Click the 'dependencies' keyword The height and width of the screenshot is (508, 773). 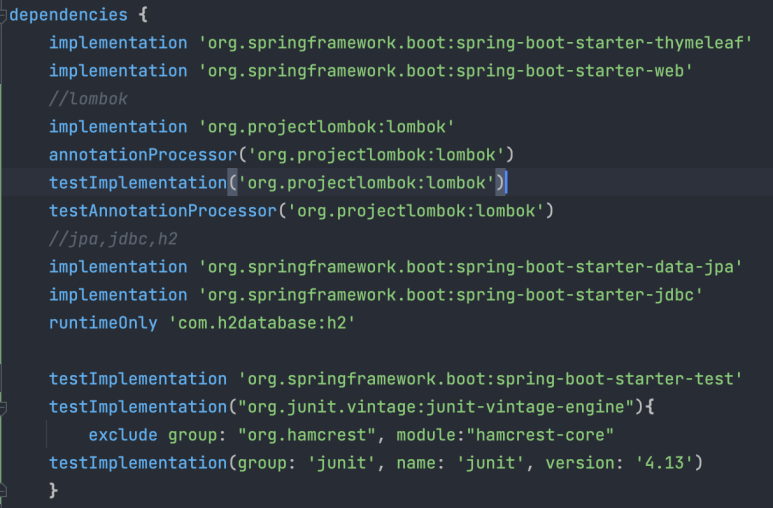click(69, 15)
